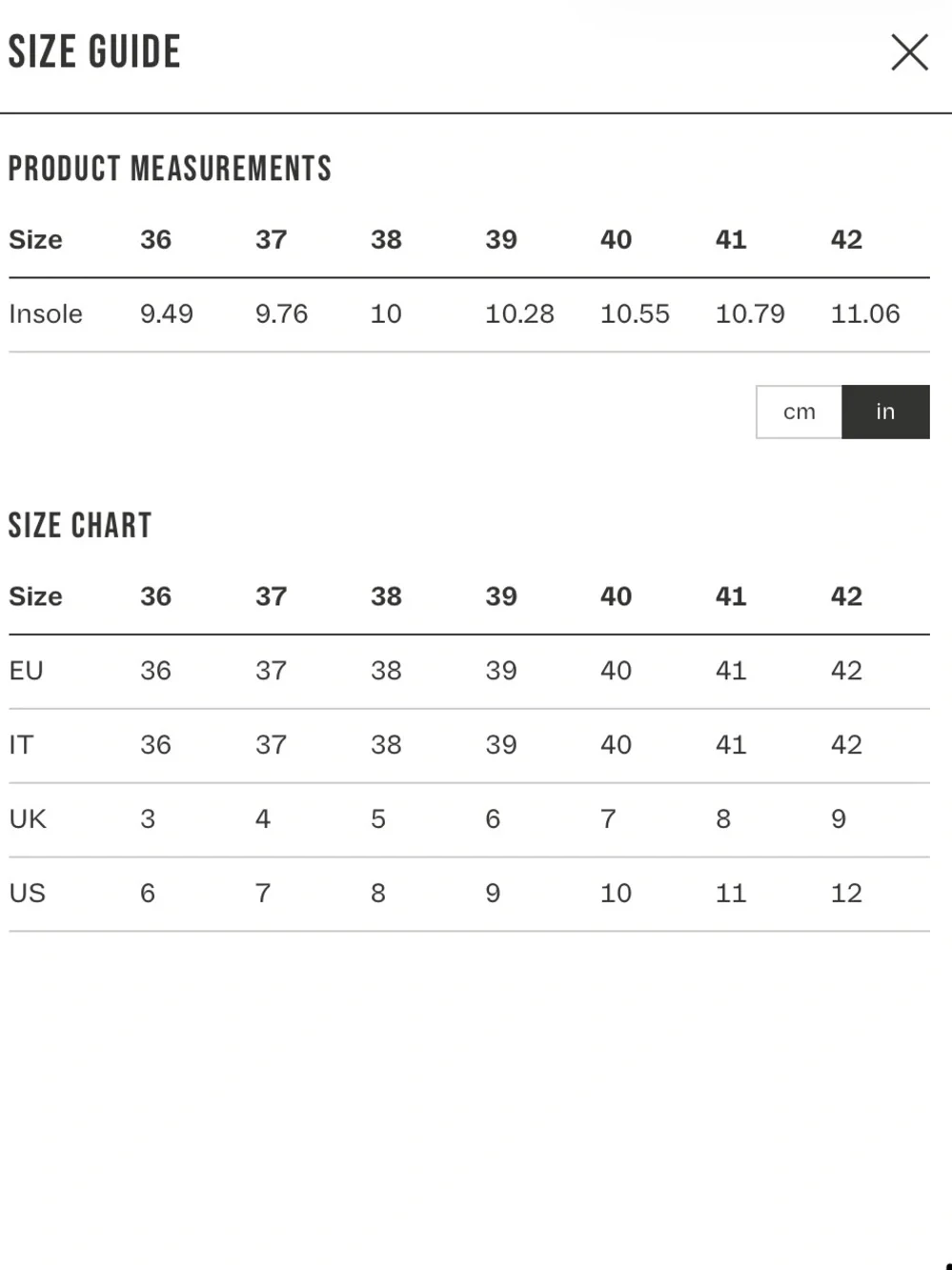The width and height of the screenshot is (952, 1270).
Task: Select the in unit toggle
Action: pos(885,412)
